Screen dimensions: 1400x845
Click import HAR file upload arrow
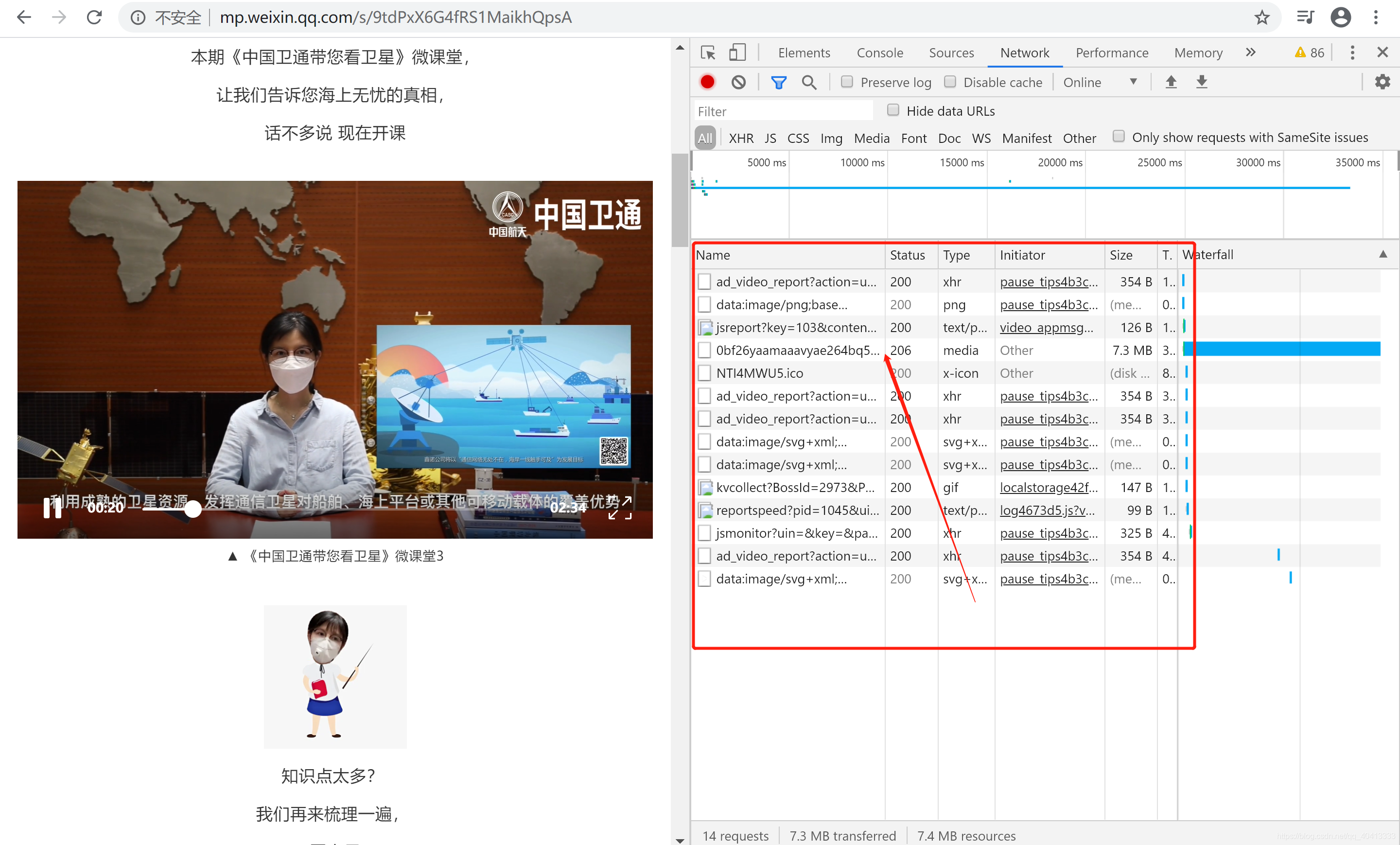(1171, 82)
